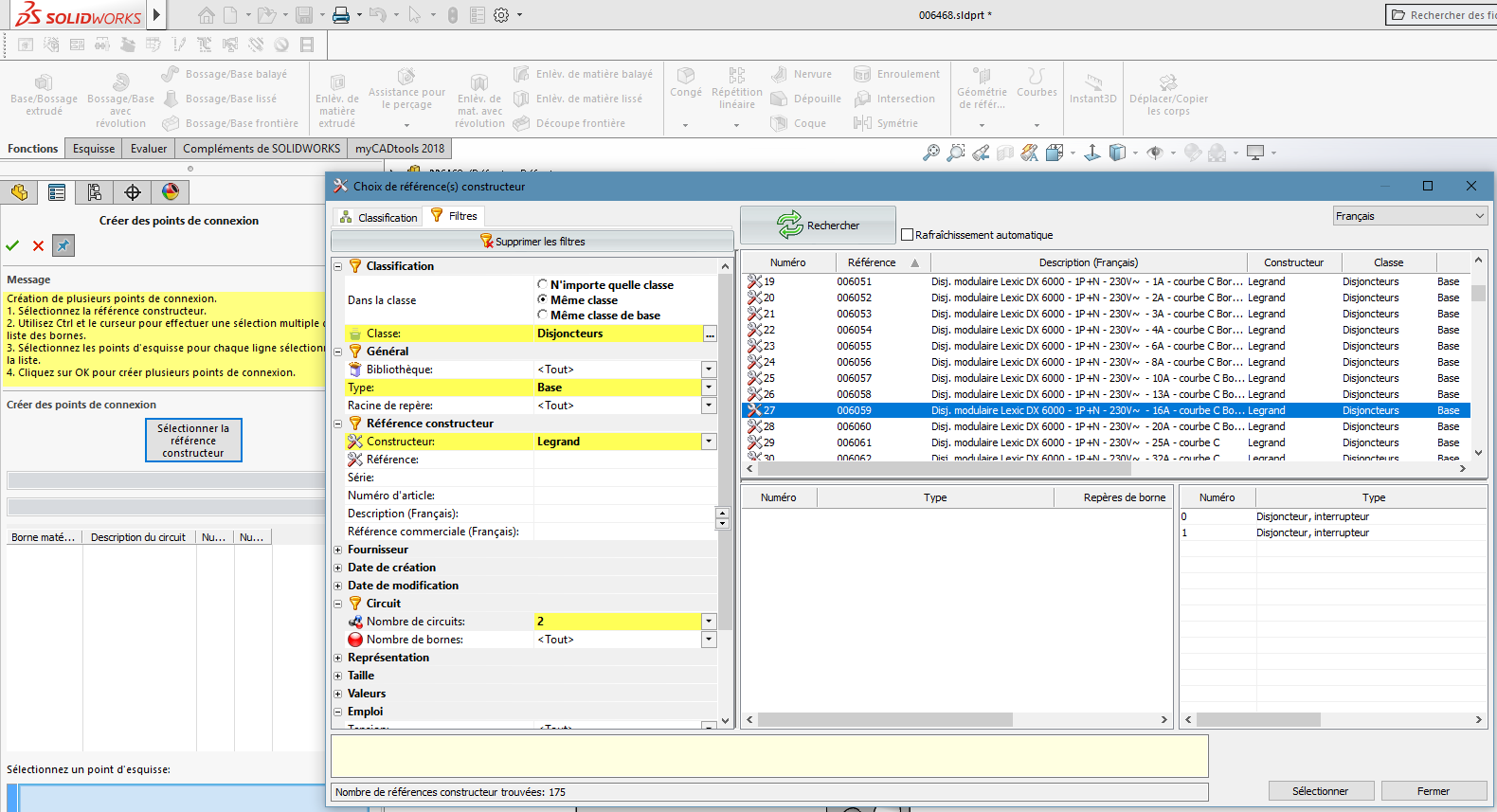Collapse the Référence constructeur section
Image resolution: width=1497 pixels, height=812 pixels.
coord(338,424)
